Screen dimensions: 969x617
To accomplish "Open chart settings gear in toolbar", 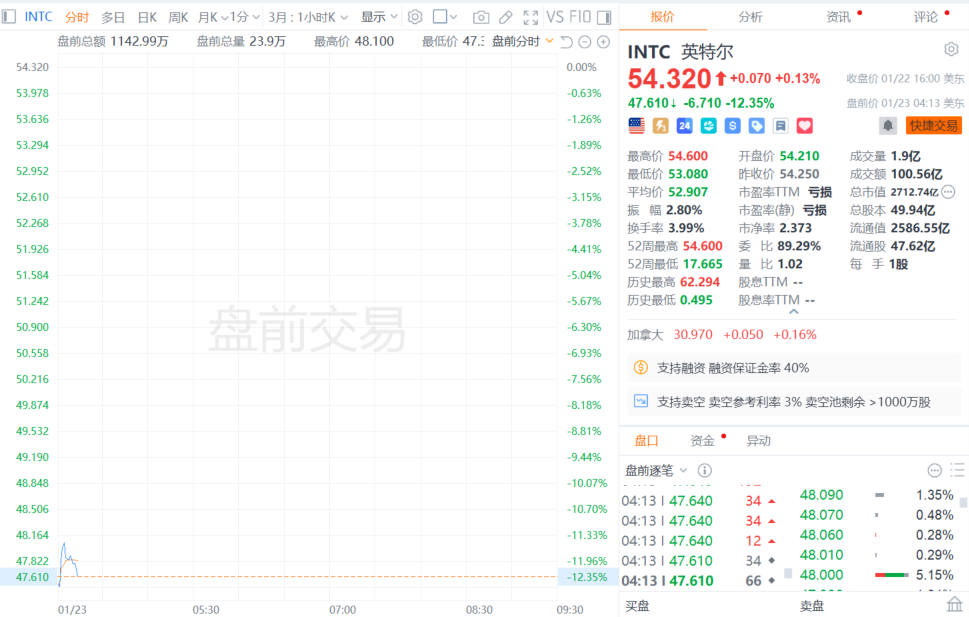I will (x=415, y=17).
